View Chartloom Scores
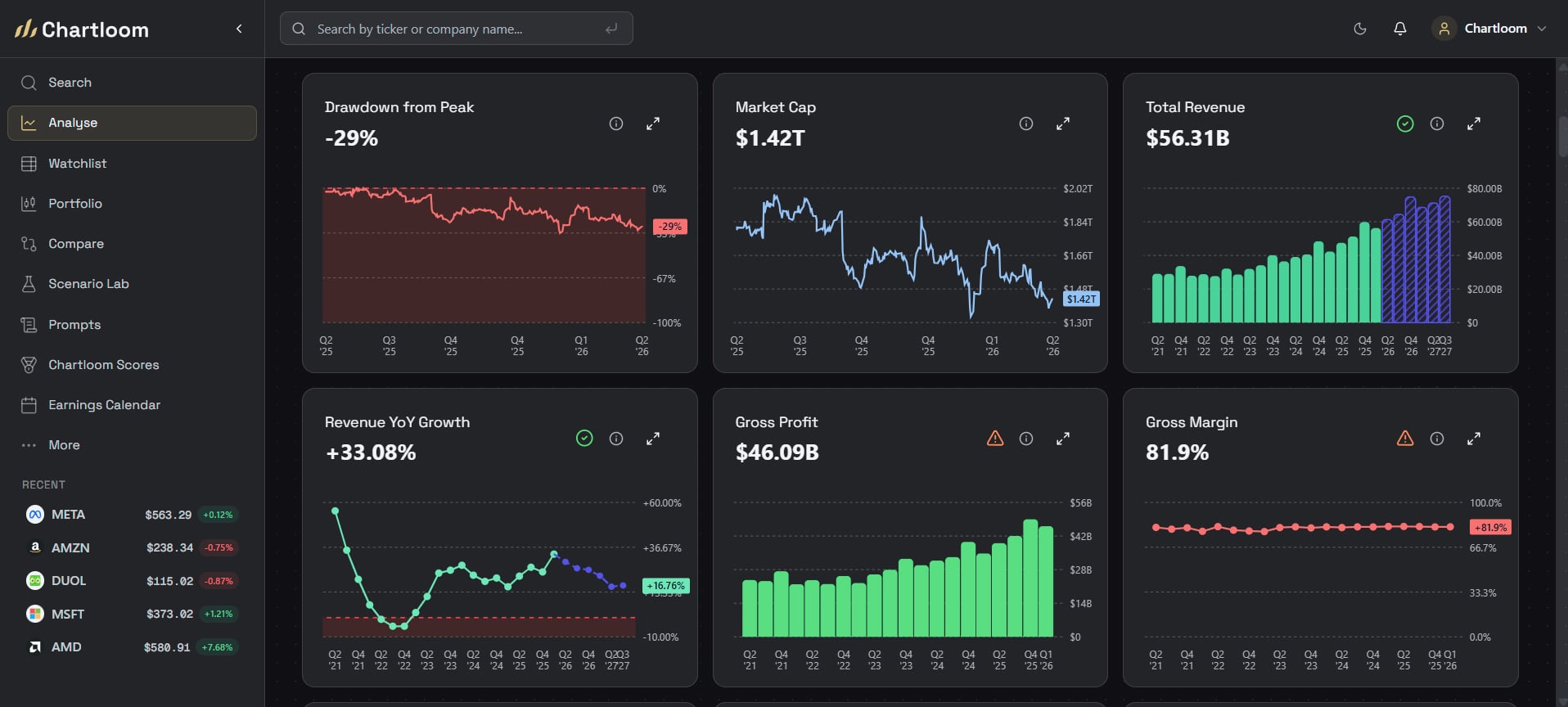This screenshot has height=707, width=1568. 132,365
